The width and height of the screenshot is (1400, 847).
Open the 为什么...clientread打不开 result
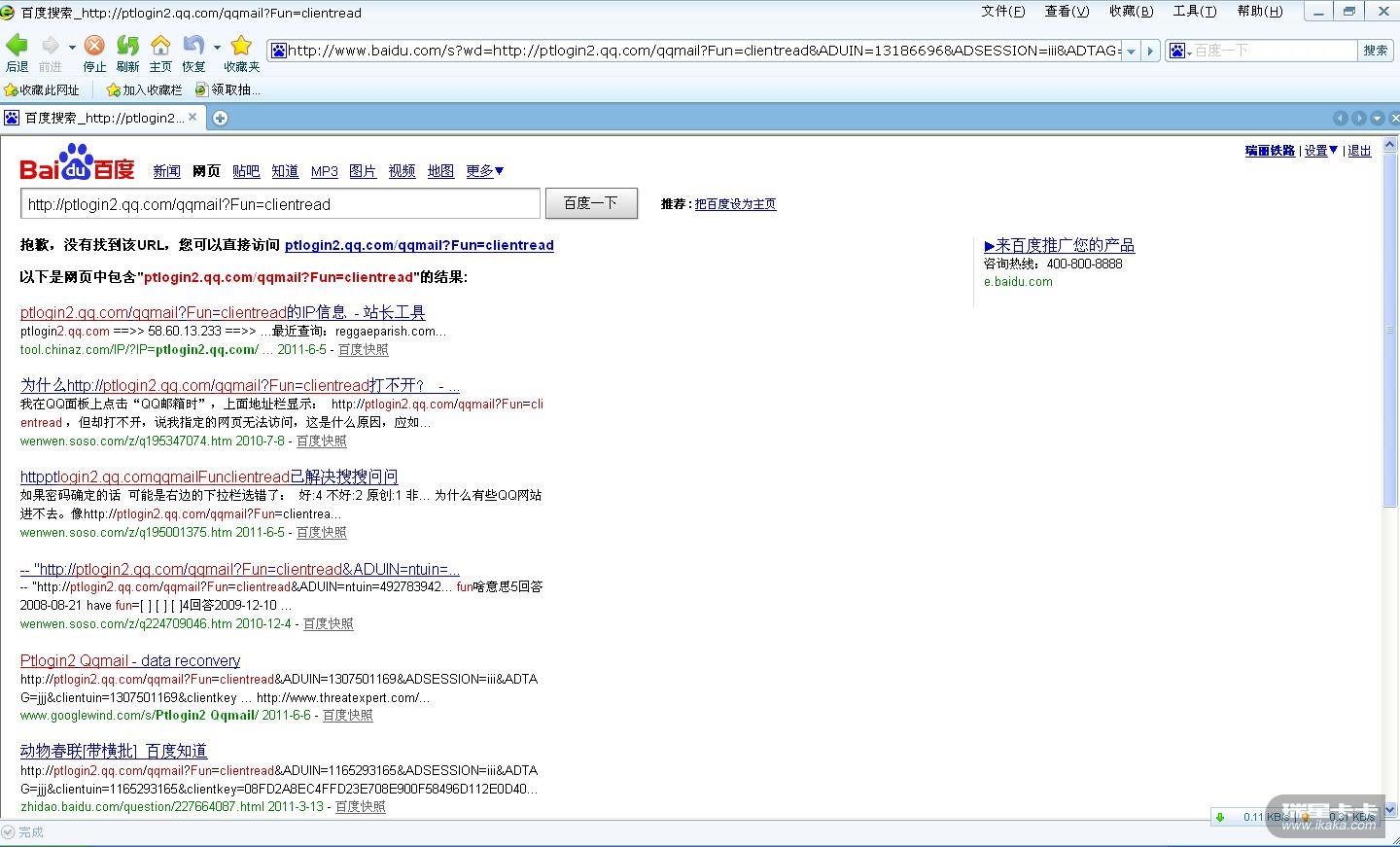(x=240, y=385)
